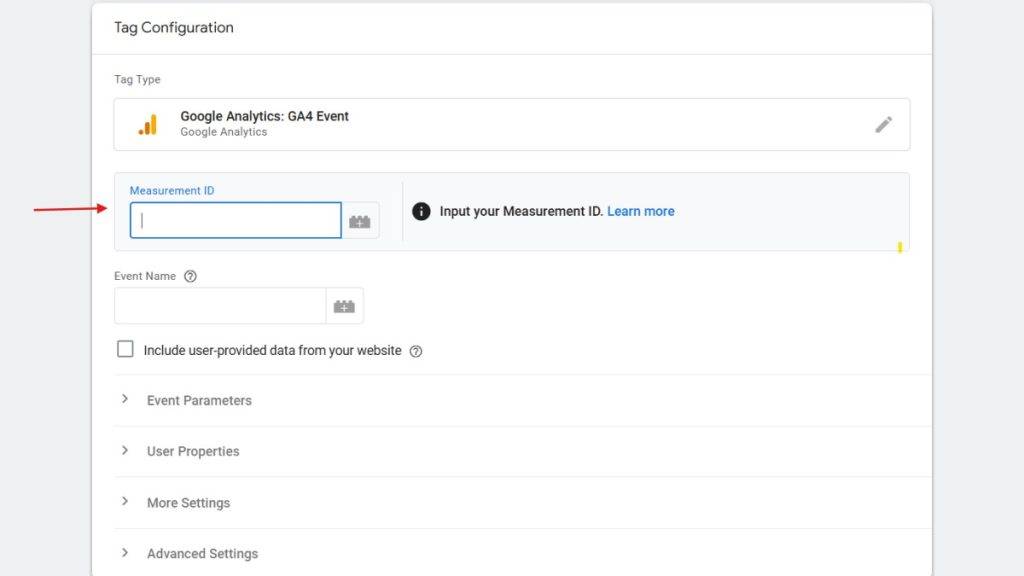Edit the tag type using the pencil icon

(884, 124)
